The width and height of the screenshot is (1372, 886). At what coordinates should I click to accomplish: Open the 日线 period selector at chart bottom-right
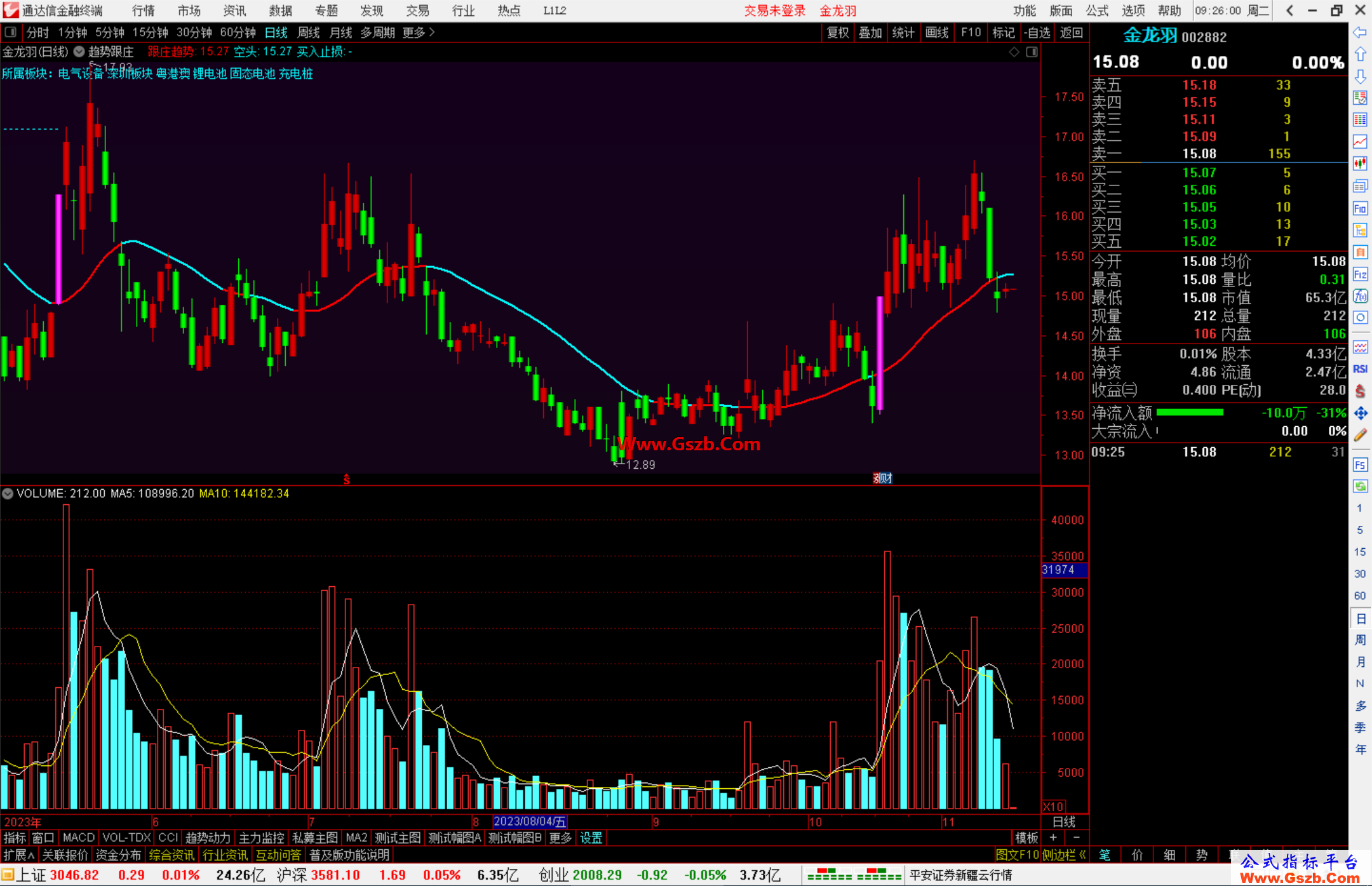[x=1064, y=822]
